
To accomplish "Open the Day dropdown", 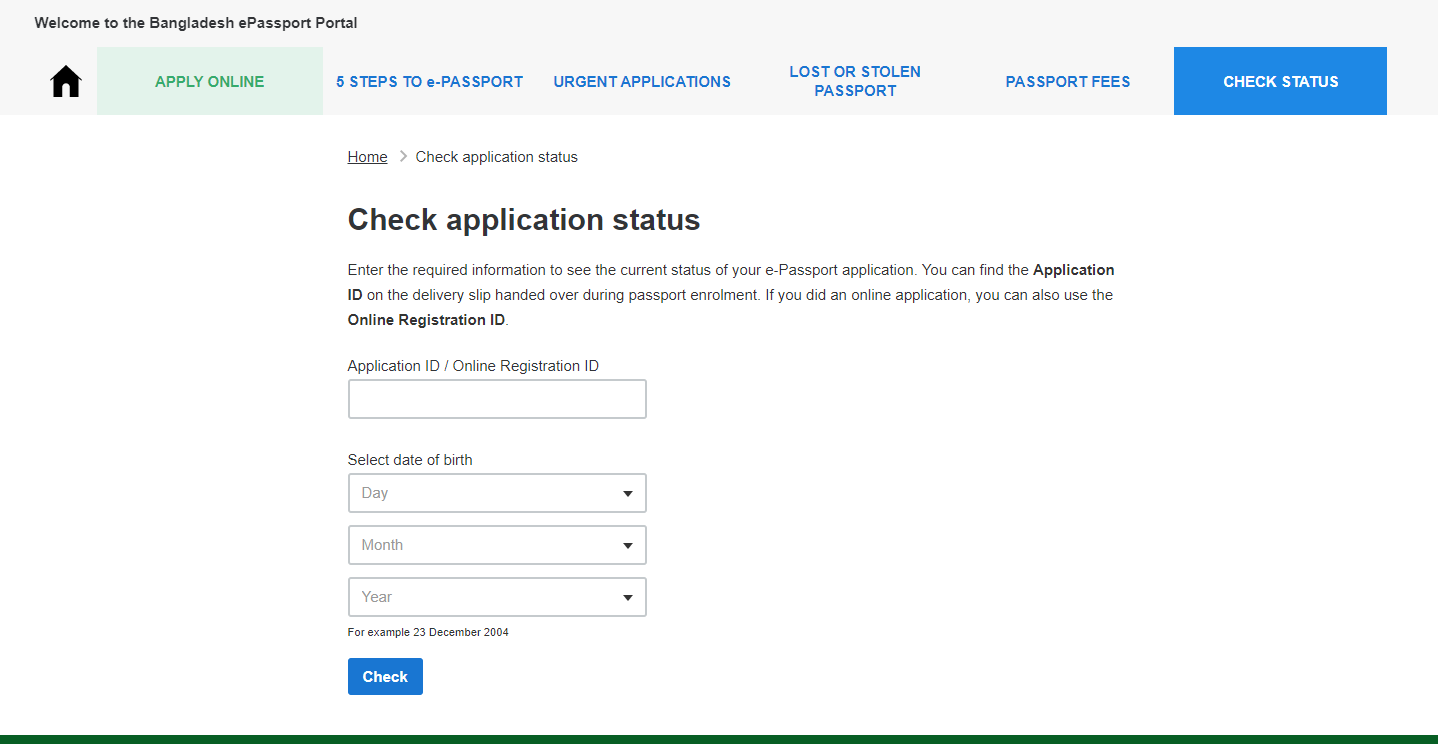I will coord(497,493).
